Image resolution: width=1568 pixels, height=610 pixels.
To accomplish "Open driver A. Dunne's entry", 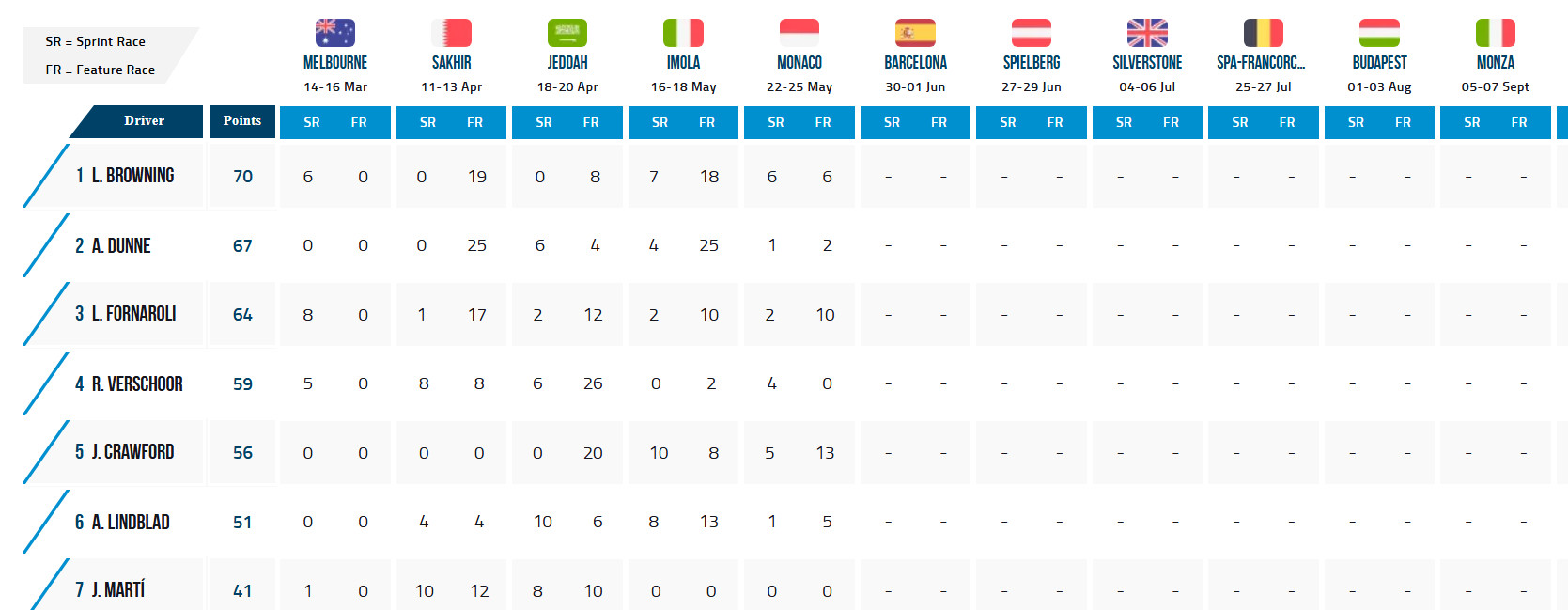I will tap(113, 245).
